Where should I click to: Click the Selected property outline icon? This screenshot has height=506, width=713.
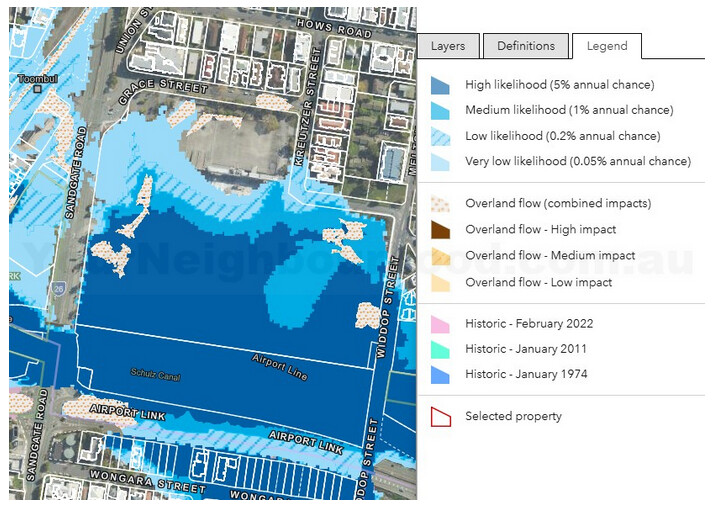point(440,417)
